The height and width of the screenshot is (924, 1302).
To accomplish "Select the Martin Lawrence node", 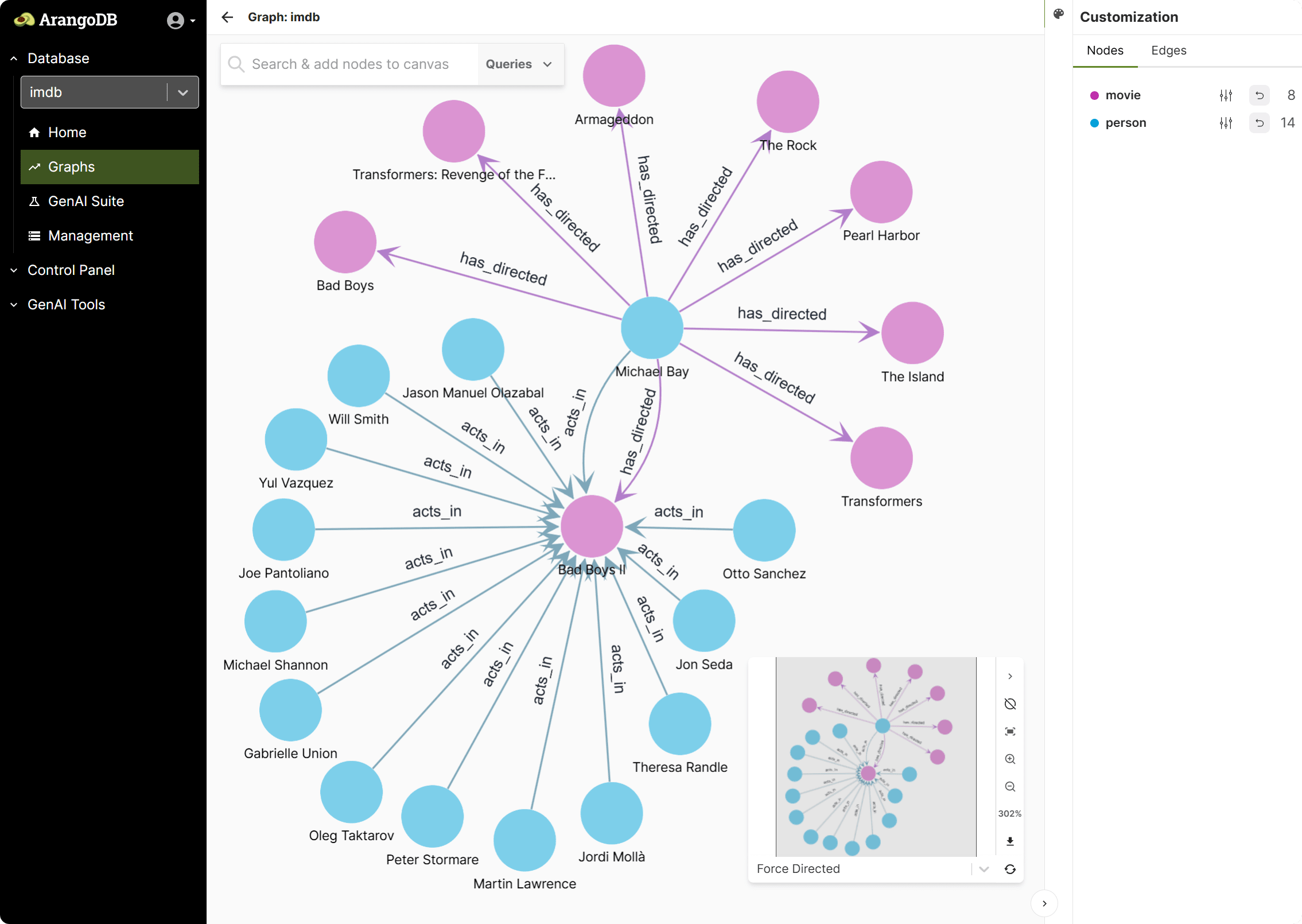I will pos(524,840).
